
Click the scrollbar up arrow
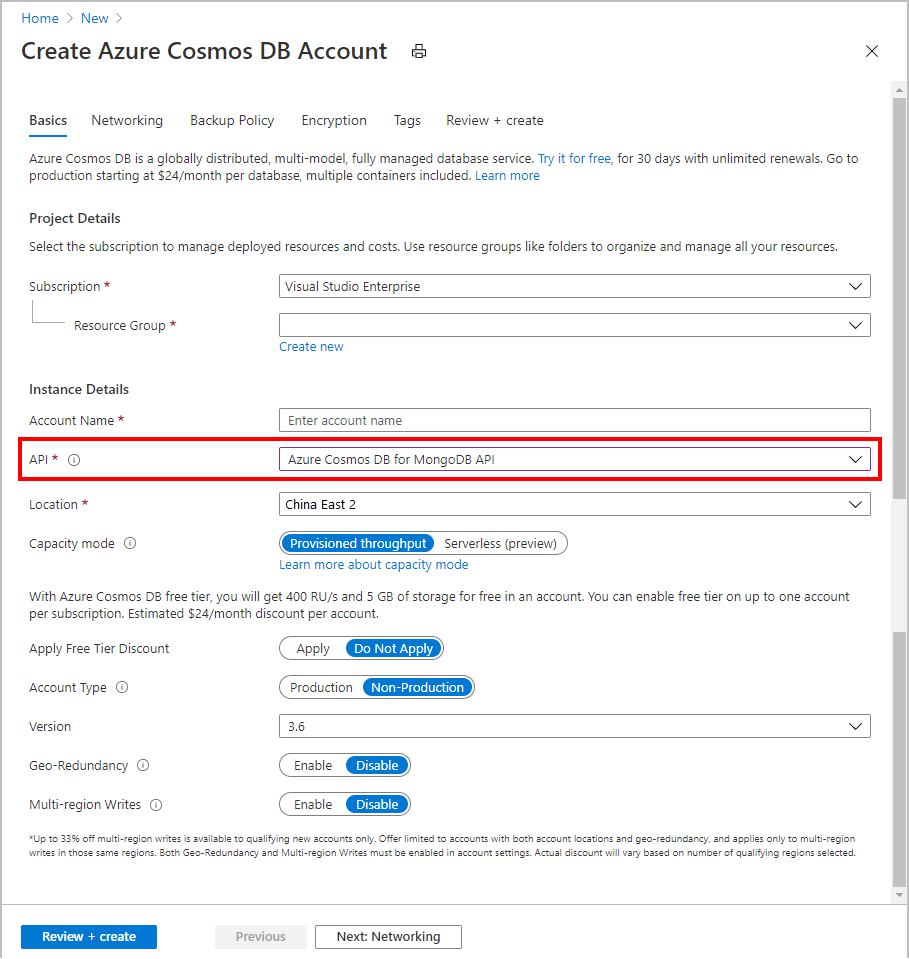(899, 90)
